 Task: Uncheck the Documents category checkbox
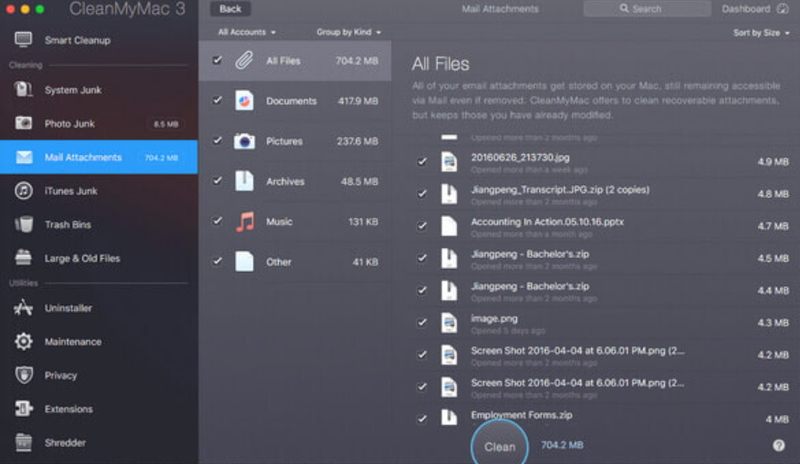coord(217,100)
